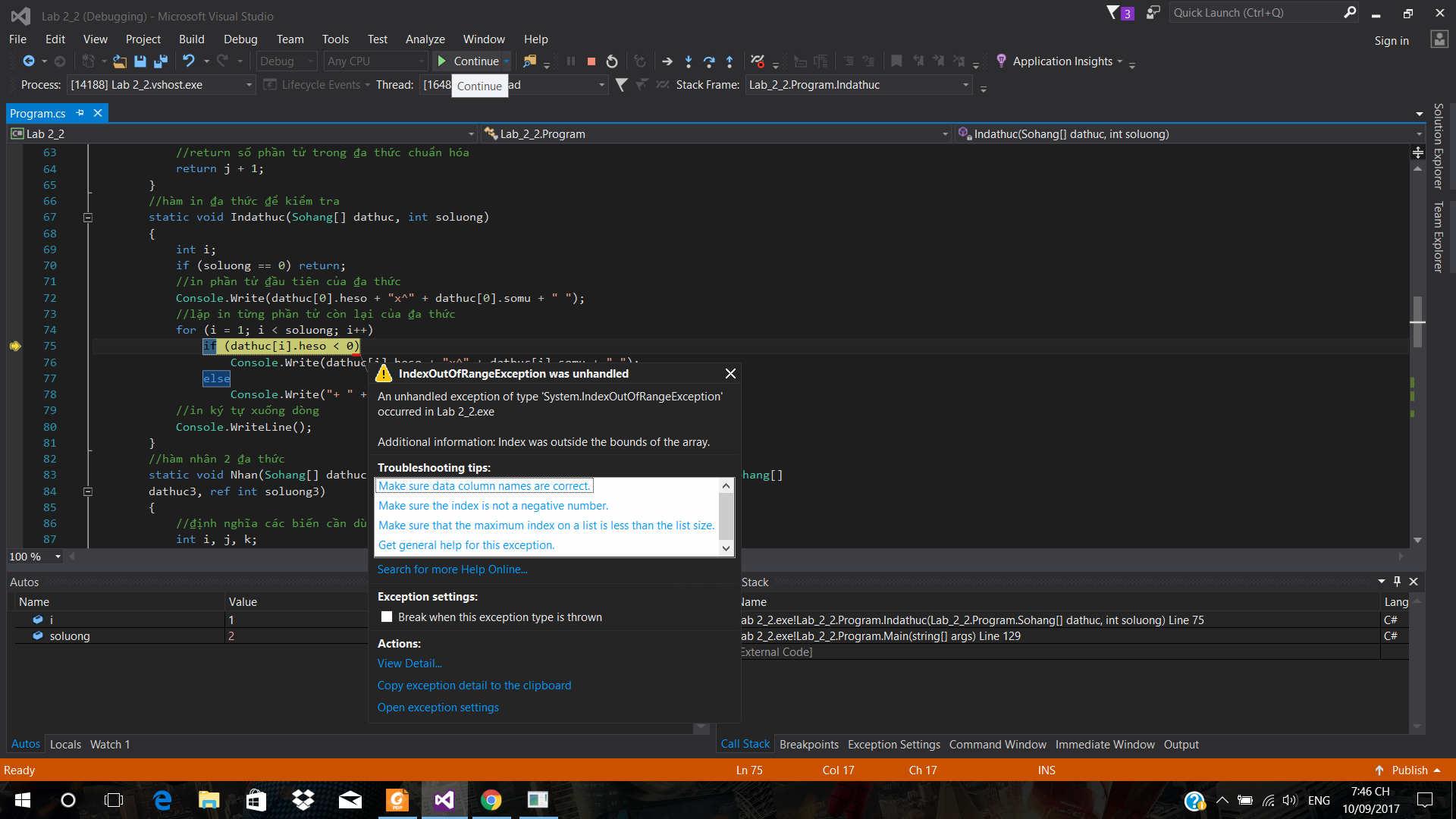Click the Step Out icon
The image size is (1456, 819).
tap(730, 61)
